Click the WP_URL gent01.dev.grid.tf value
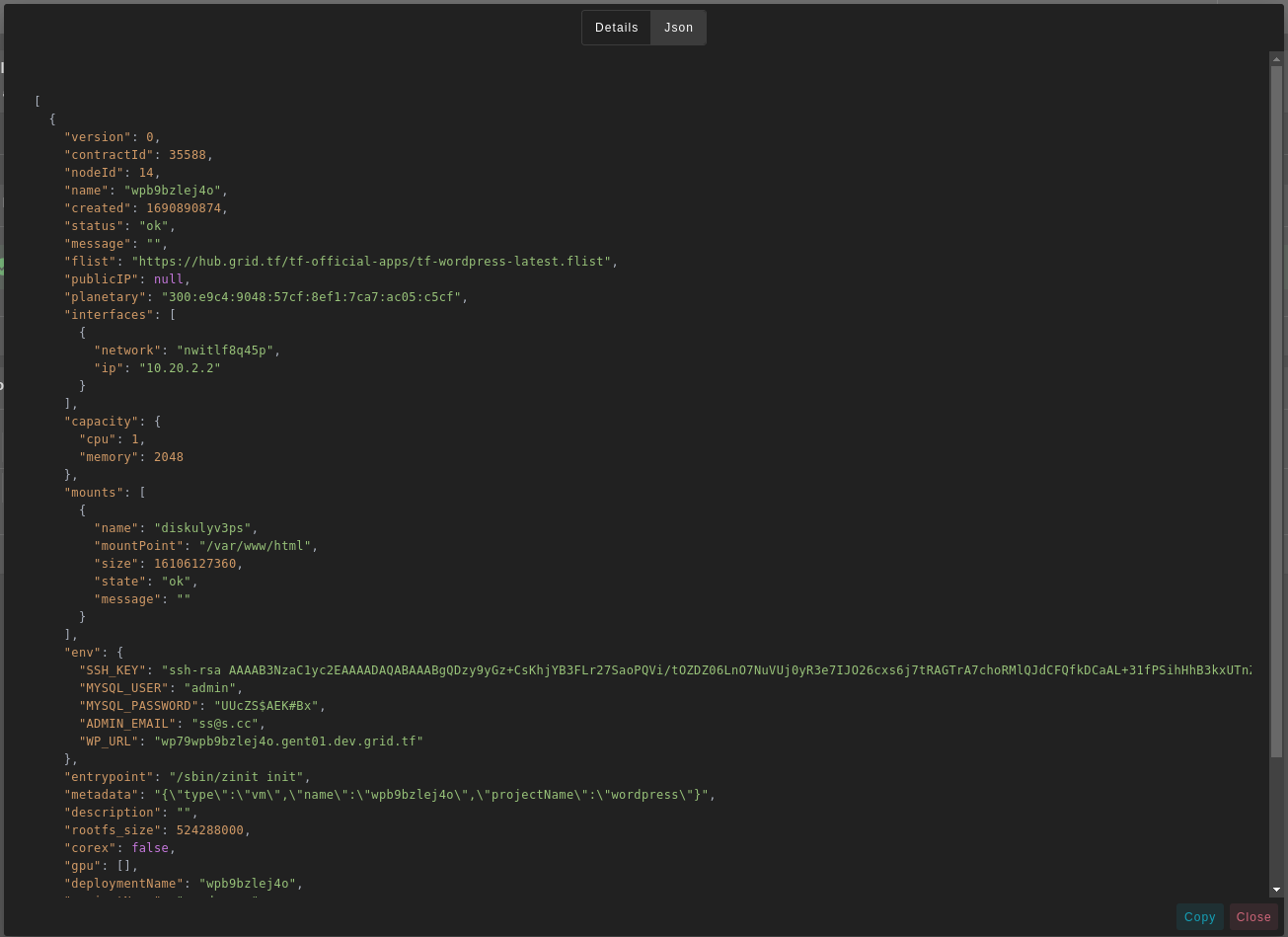 click(x=288, y=742)
